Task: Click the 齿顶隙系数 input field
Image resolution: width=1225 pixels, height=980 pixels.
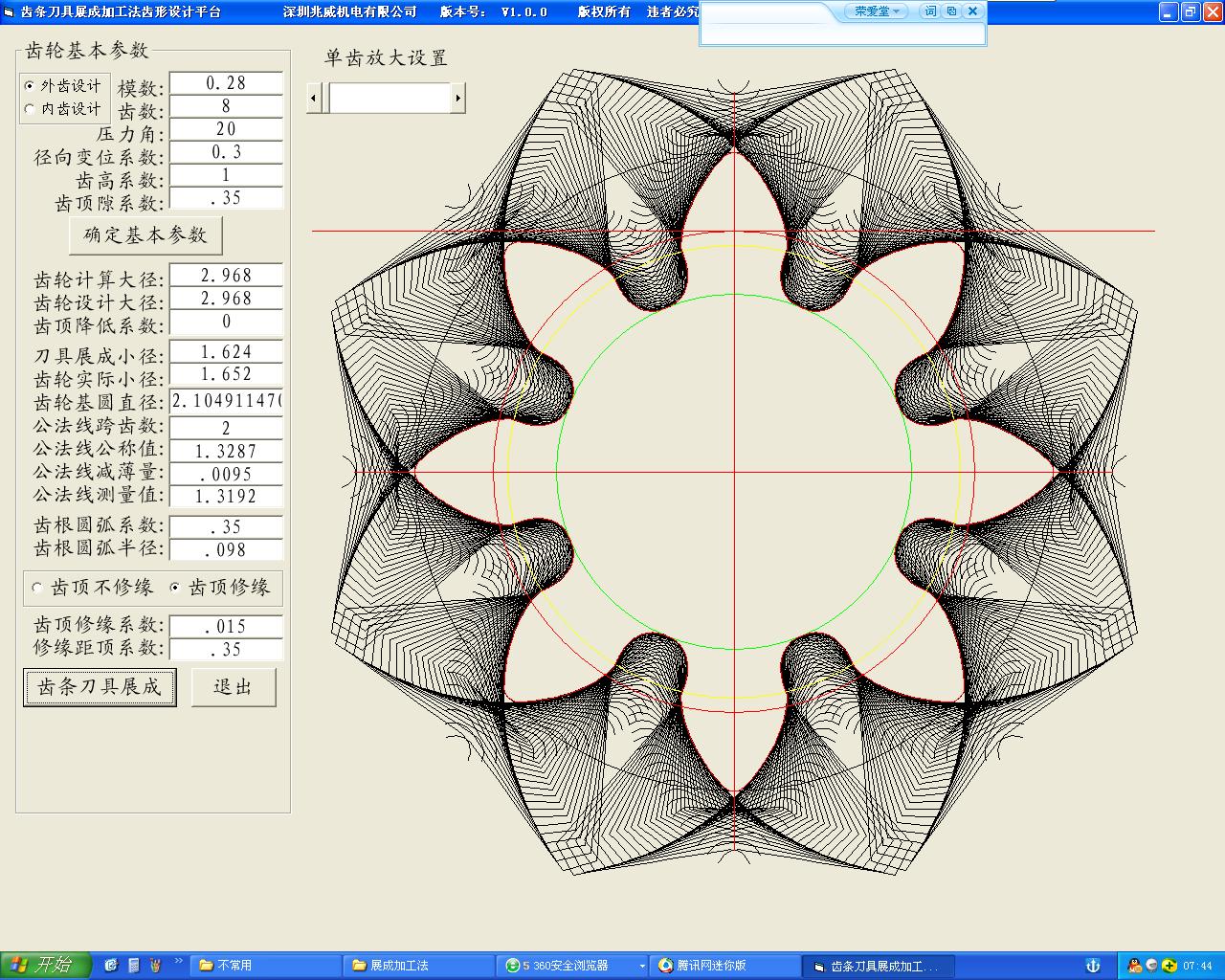Action: (226, 198)
